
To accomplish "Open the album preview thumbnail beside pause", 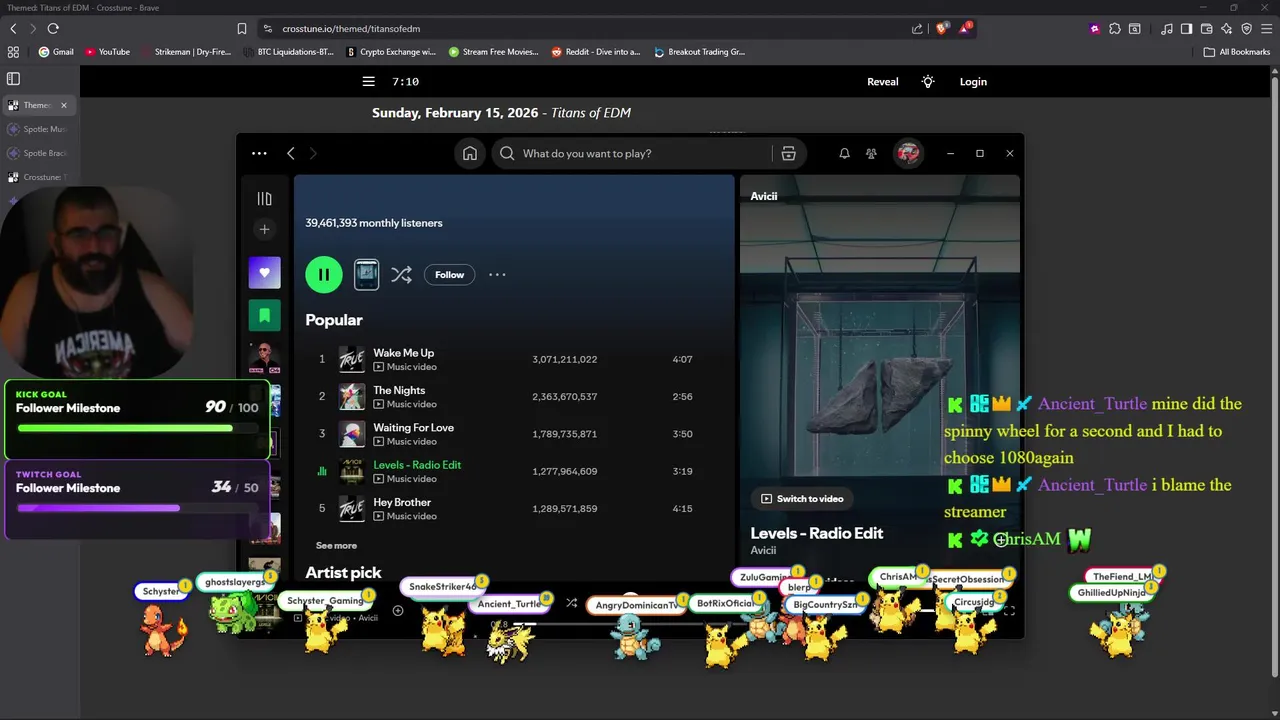I will pyautogui.click(x=367, y=274).
